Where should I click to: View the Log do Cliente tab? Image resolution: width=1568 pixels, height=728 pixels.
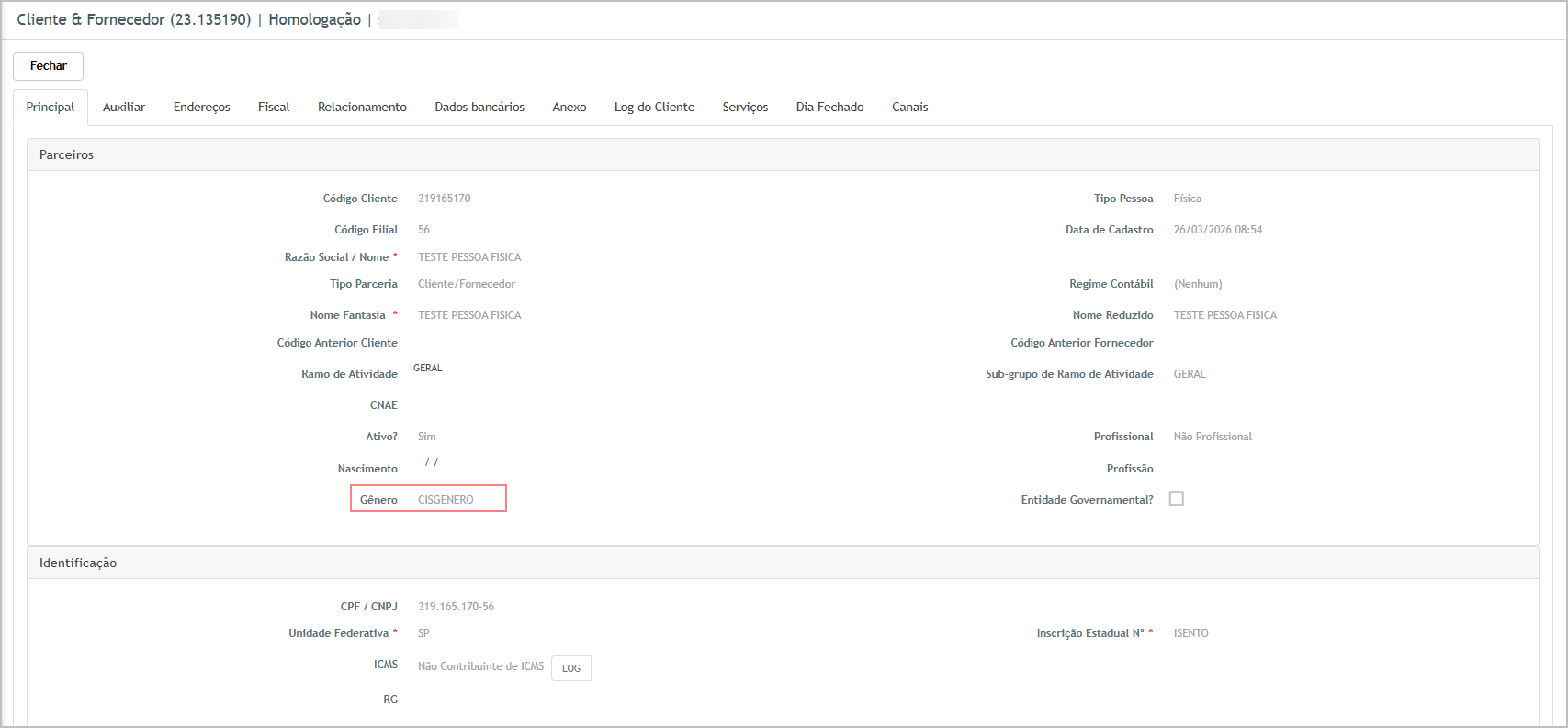tap(654, 108)
